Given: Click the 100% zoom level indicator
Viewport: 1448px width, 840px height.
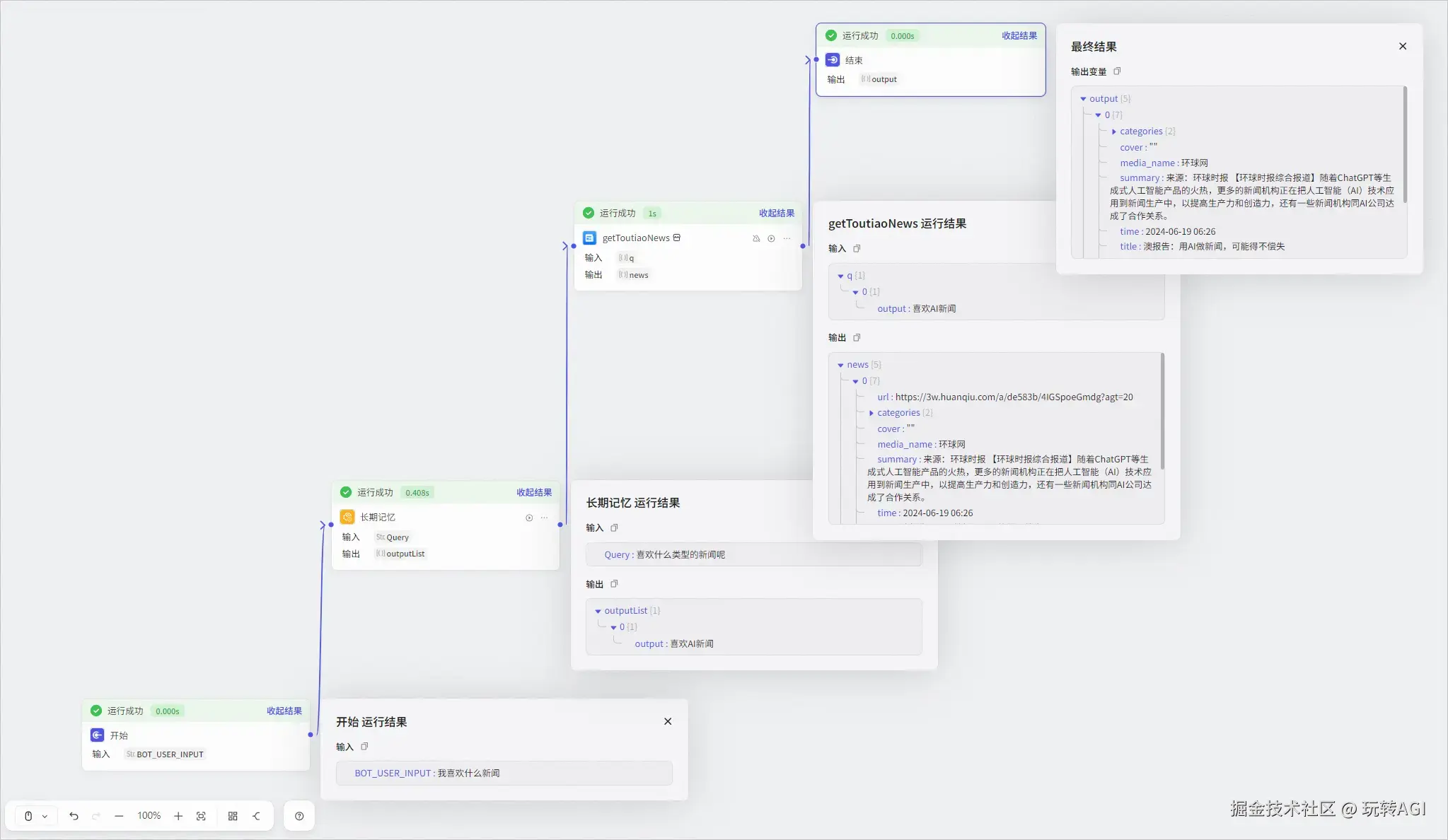Looking at the screenshot, I should [x=149, y=816].
